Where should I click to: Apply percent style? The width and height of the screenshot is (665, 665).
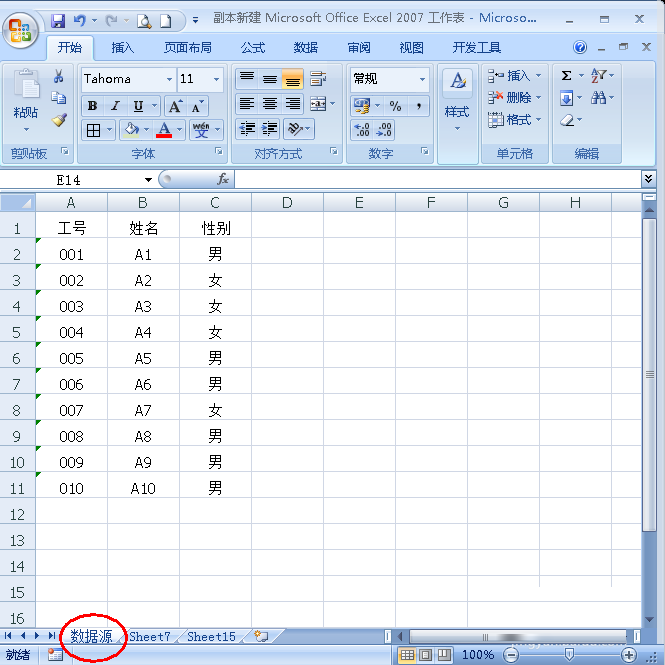click(x=395, y=106)
